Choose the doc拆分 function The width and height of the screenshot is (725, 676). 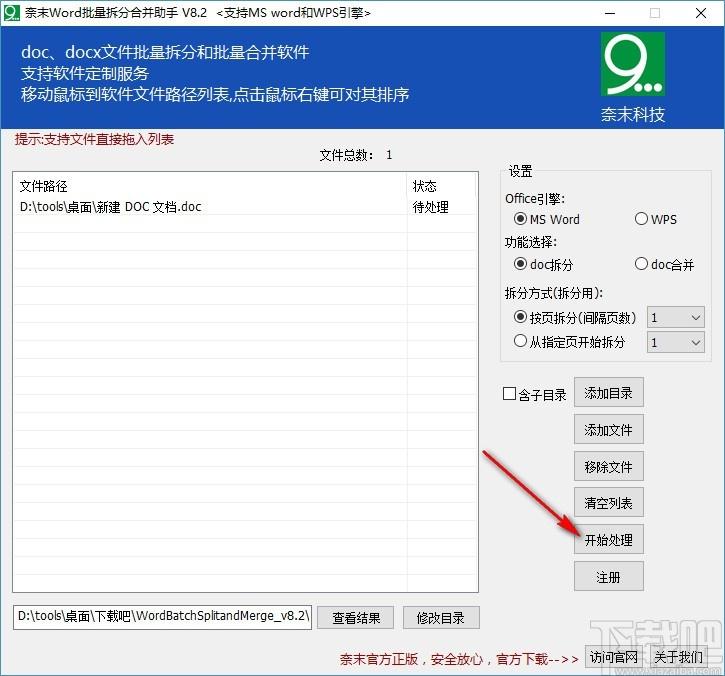[543, 264]
